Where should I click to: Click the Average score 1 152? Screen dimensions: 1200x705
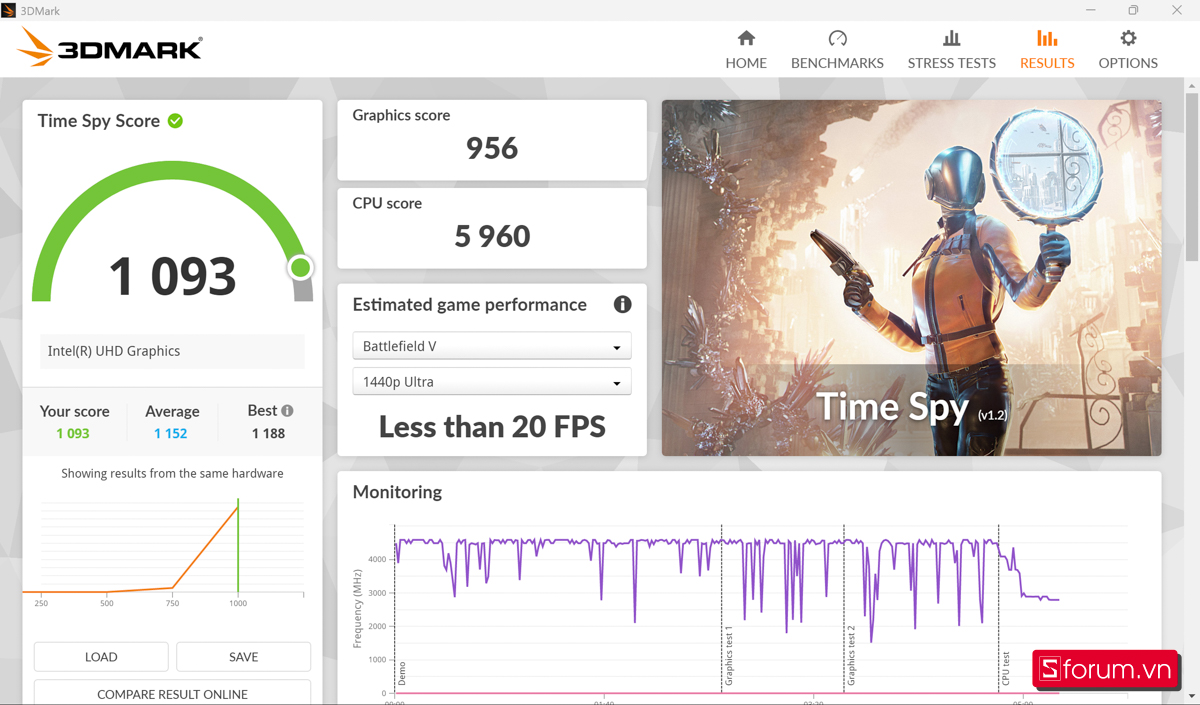click(x=172, y=433)
